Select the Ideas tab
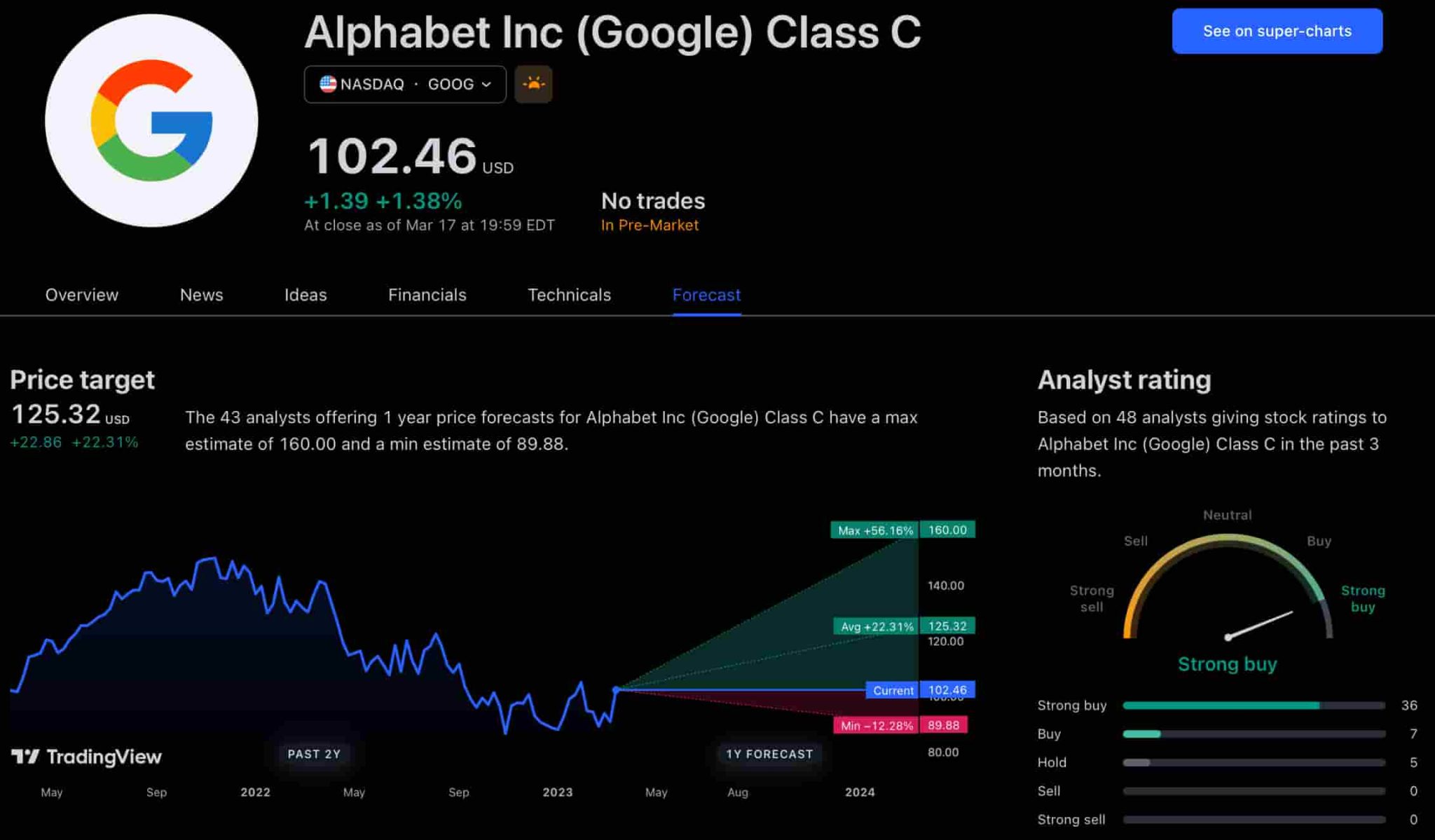1435x840 pixels. point(305,295)
